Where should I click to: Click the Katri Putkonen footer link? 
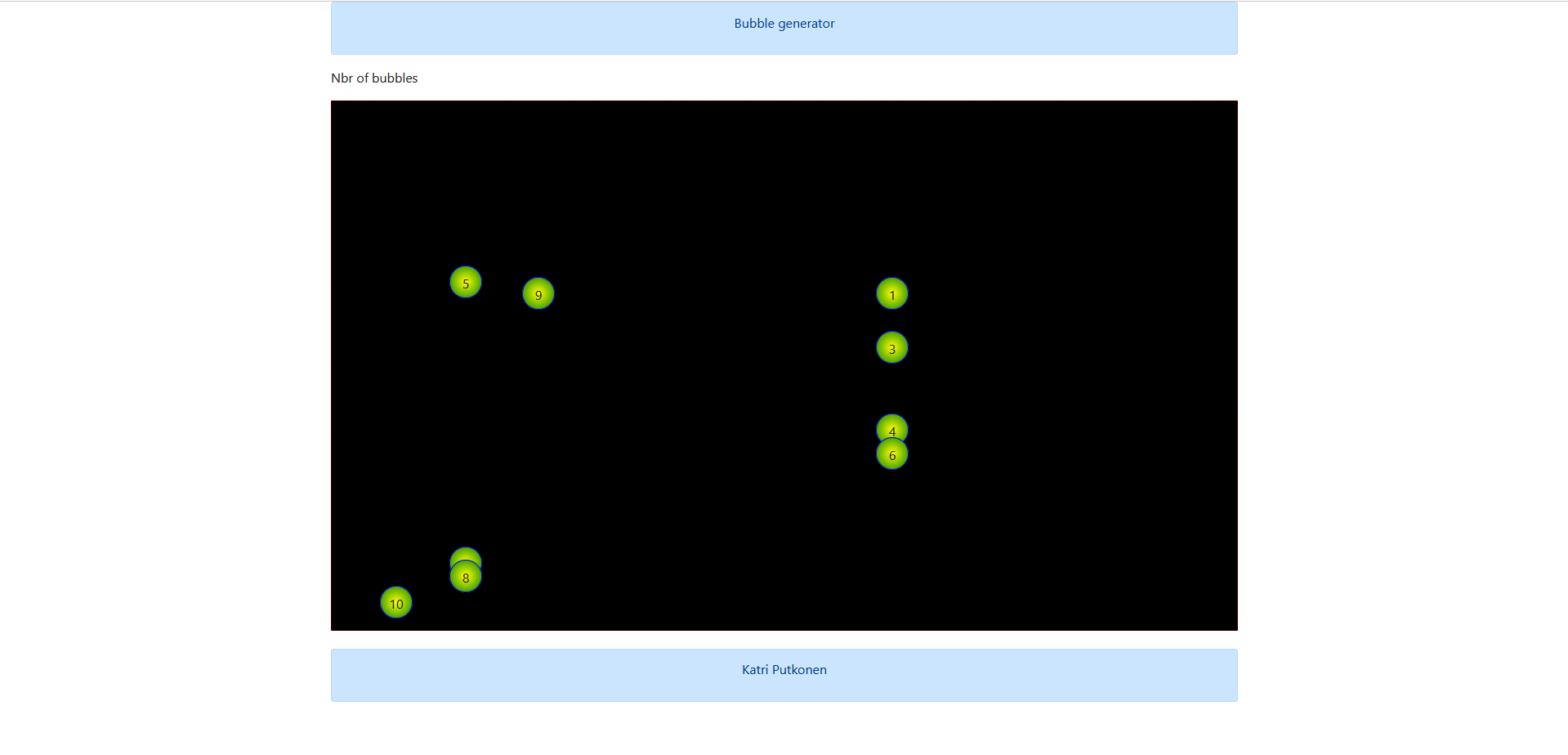pos(784,670)
